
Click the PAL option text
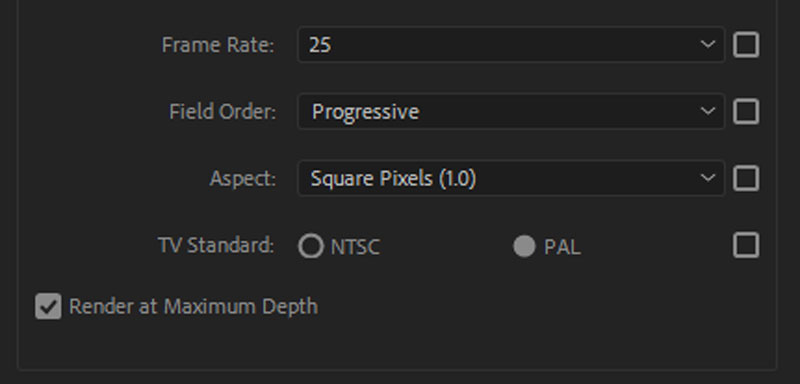(x=562, y=247)
